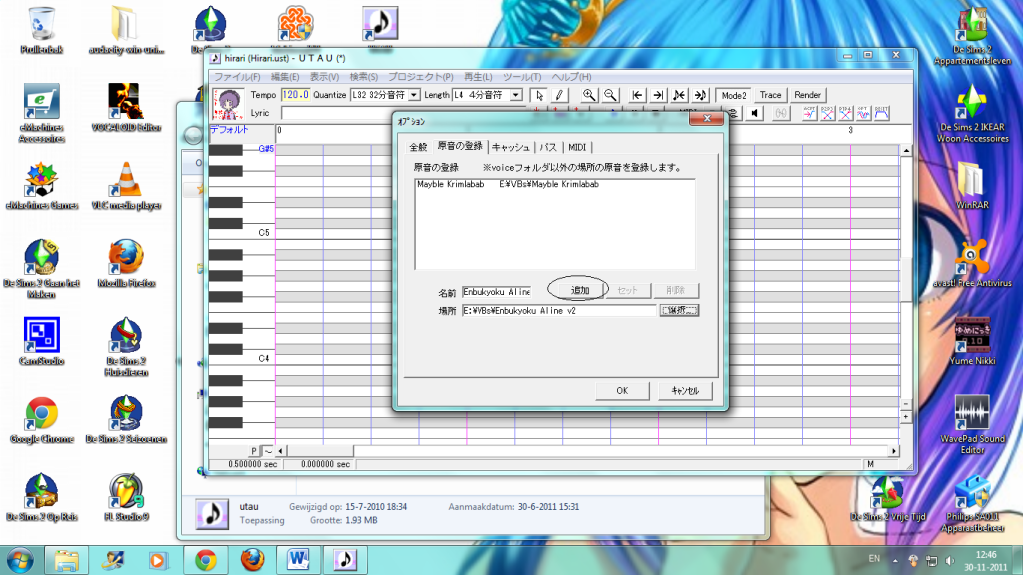
Task: Click the circled 追加 button
Action: click(578, 290)
